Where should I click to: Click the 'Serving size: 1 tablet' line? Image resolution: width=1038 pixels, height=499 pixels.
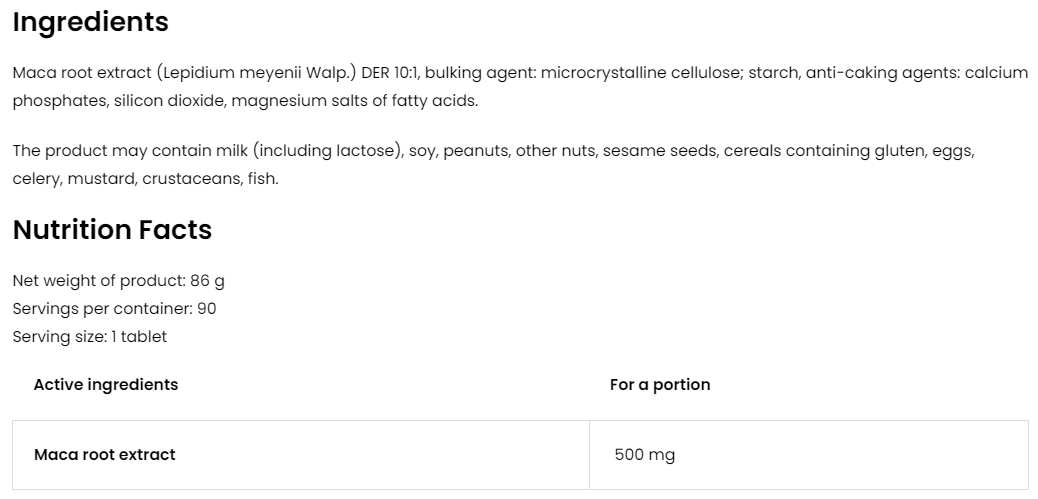point(90,337)
